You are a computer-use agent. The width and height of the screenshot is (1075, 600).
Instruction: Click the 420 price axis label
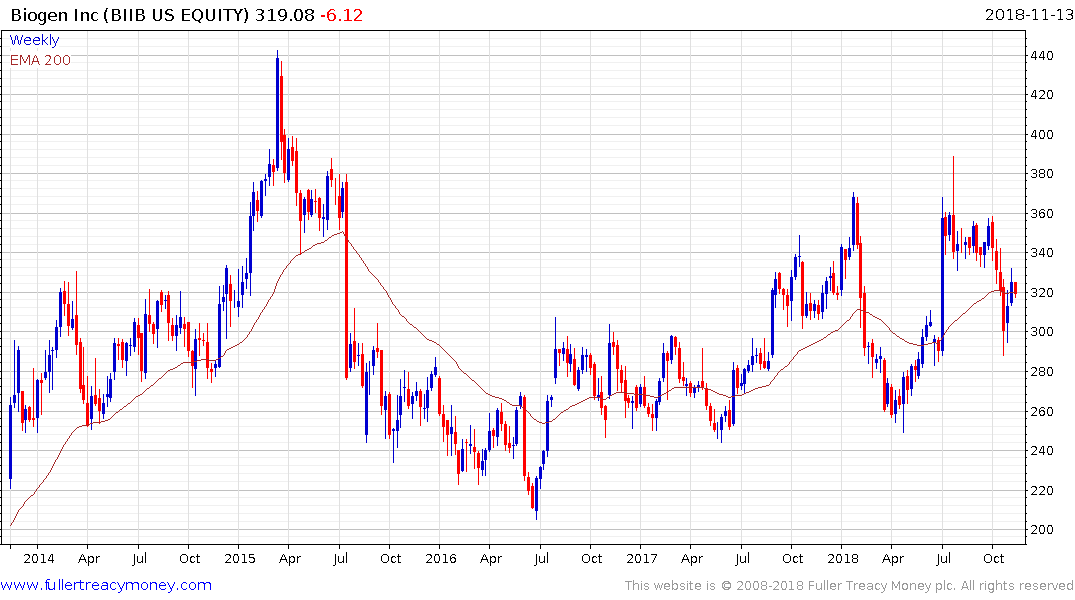click(1042, 95)
